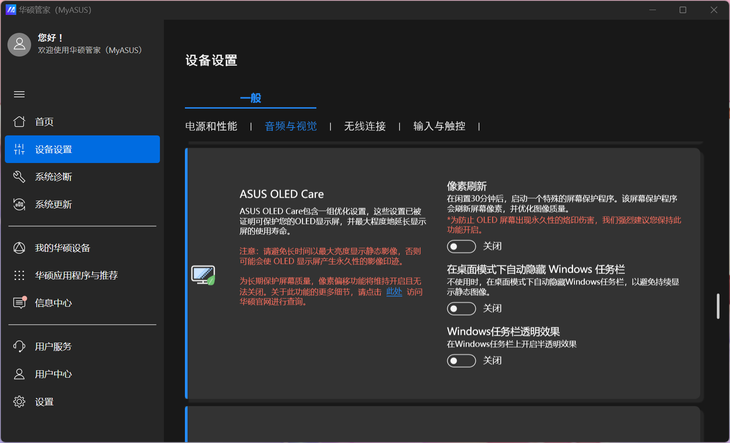Click the ASUS OLED Care monitor icon
The height and width of the screenshot is (443, 730).
pos(203,275)
